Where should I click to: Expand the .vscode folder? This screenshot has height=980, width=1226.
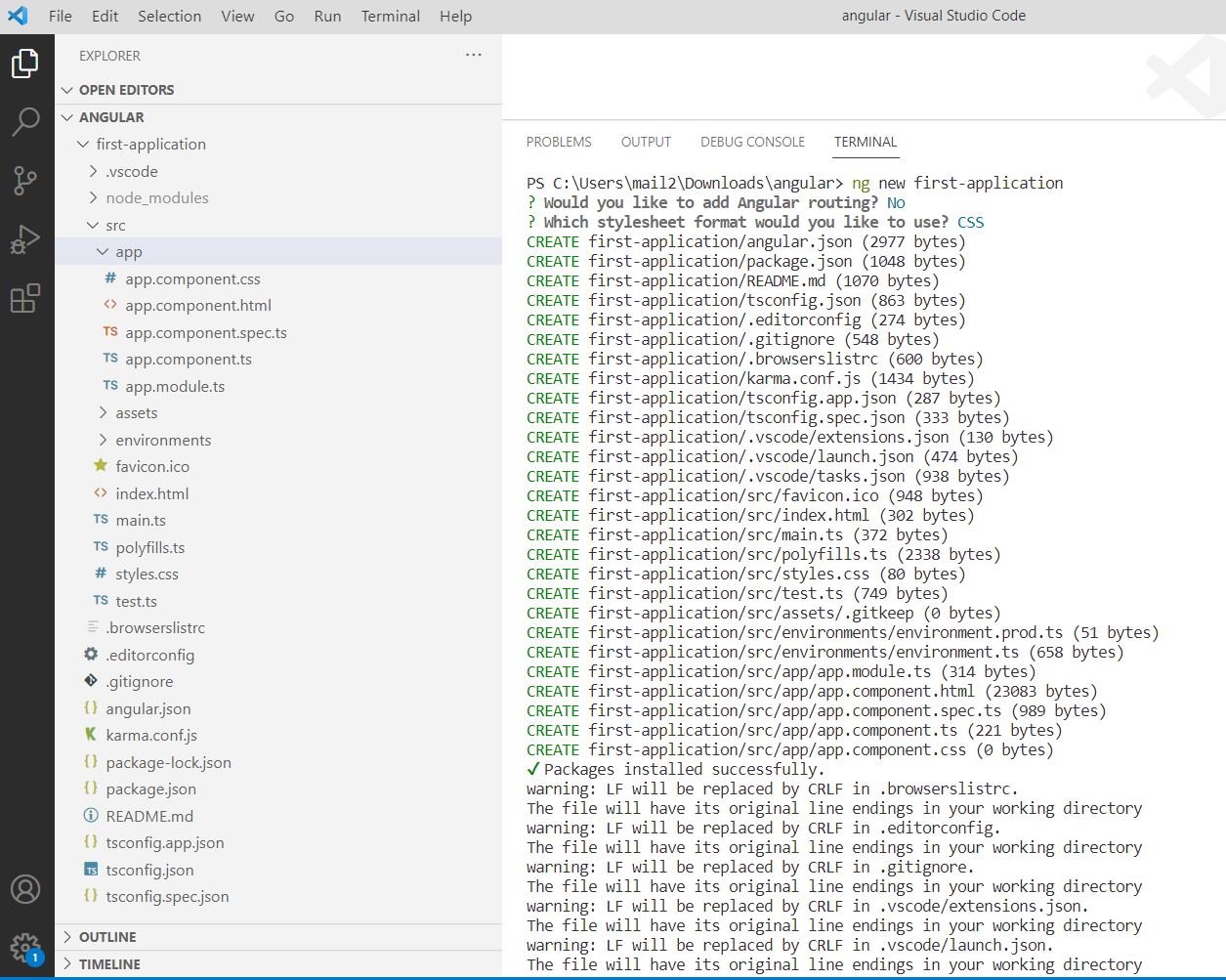278,171
